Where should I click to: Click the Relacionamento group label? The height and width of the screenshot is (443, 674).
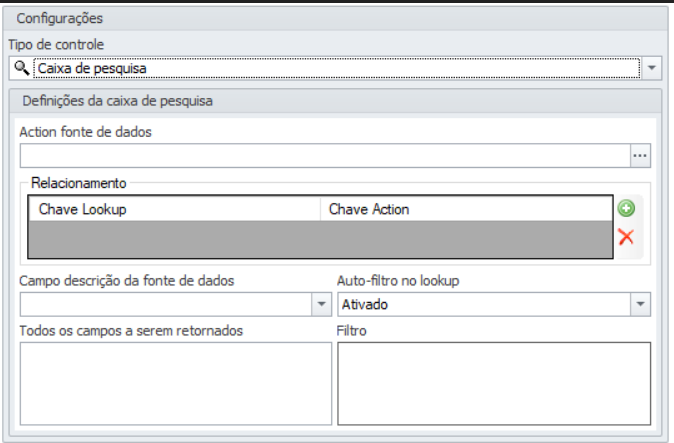pos(78,183)
